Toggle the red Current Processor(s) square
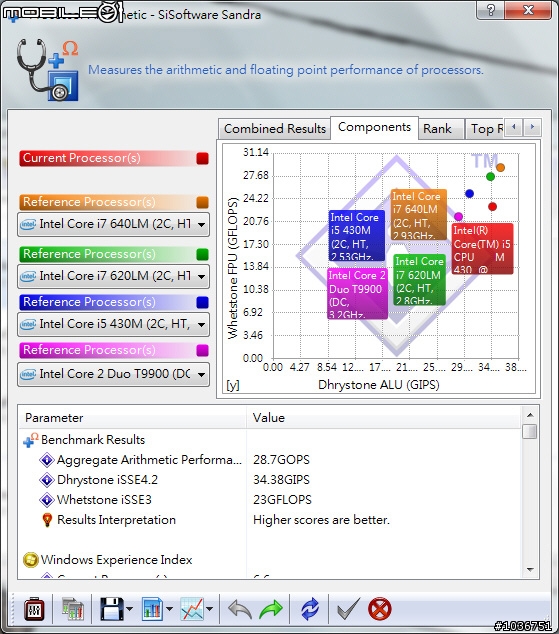559x634 pixels. 203,158
